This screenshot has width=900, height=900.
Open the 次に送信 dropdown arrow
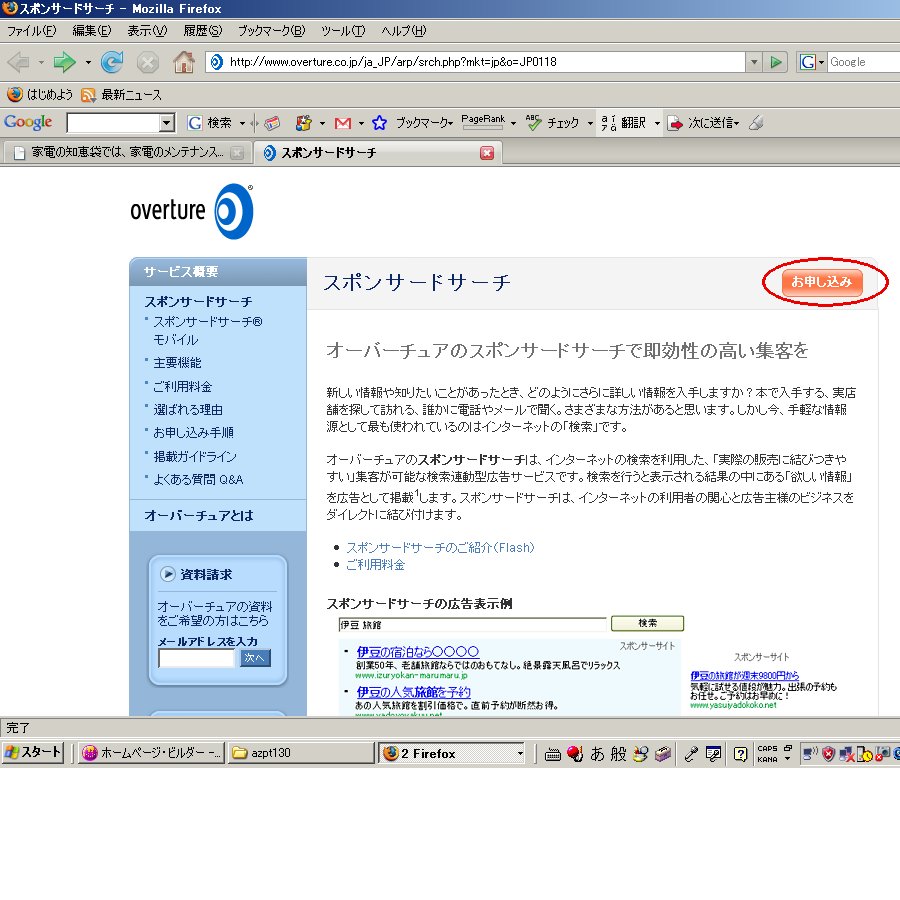[x=736, y=123]
